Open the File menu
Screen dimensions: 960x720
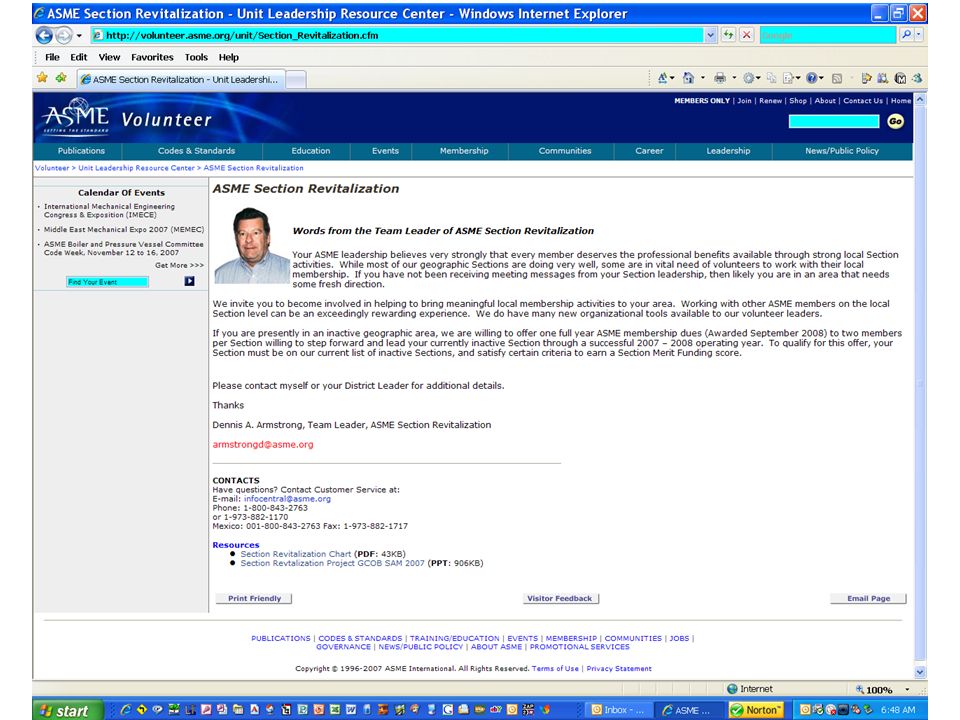pyautogui.click(x=52, y=57)
